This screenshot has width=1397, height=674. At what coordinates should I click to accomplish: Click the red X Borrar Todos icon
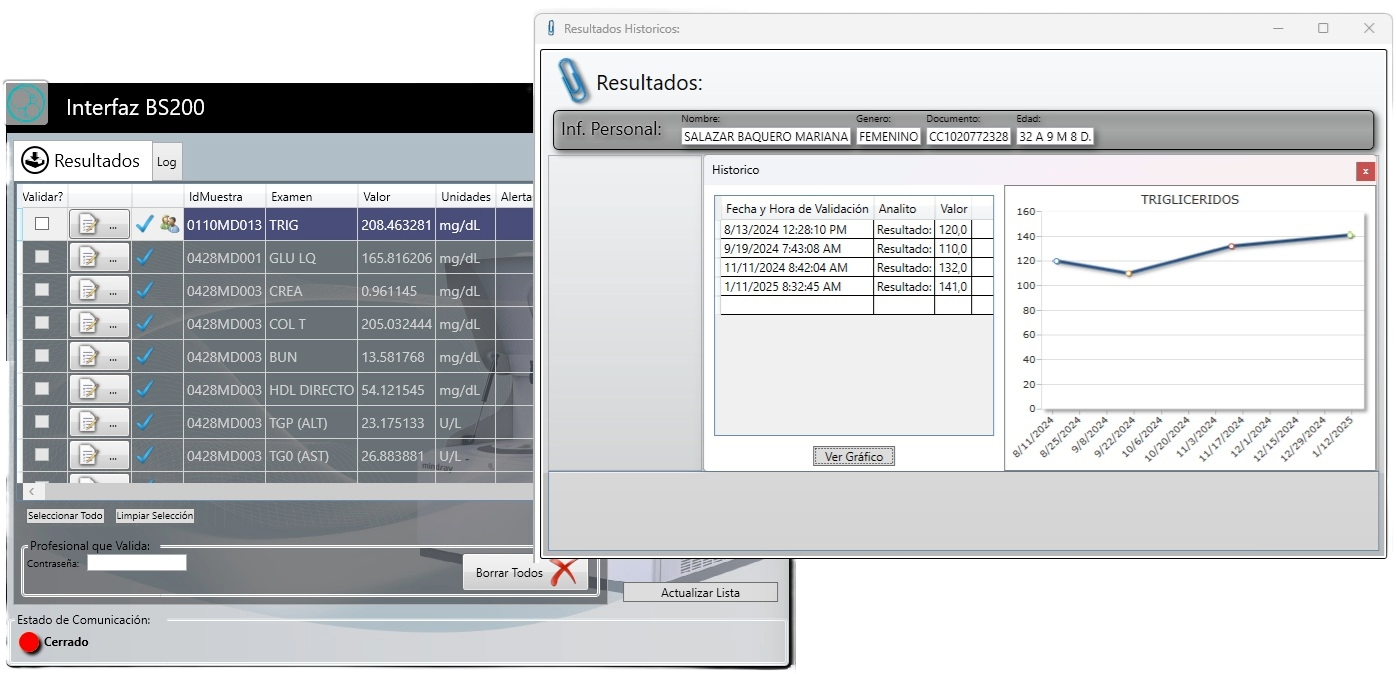point(565,572)
